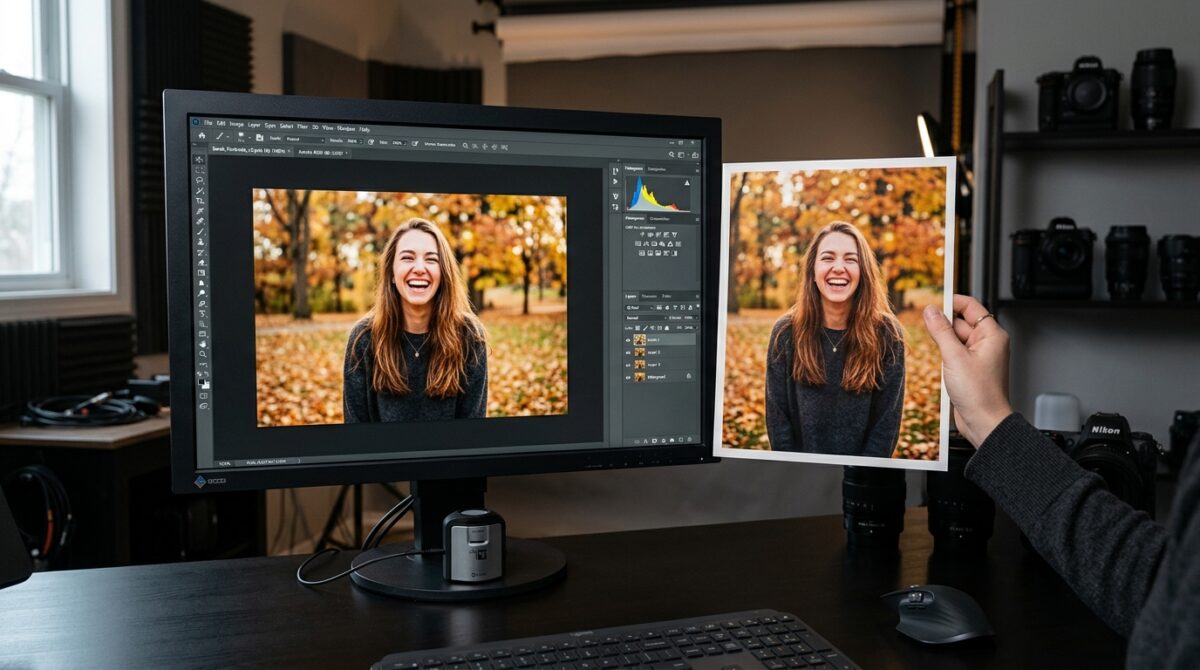Open the File menu

pos(208,123)
